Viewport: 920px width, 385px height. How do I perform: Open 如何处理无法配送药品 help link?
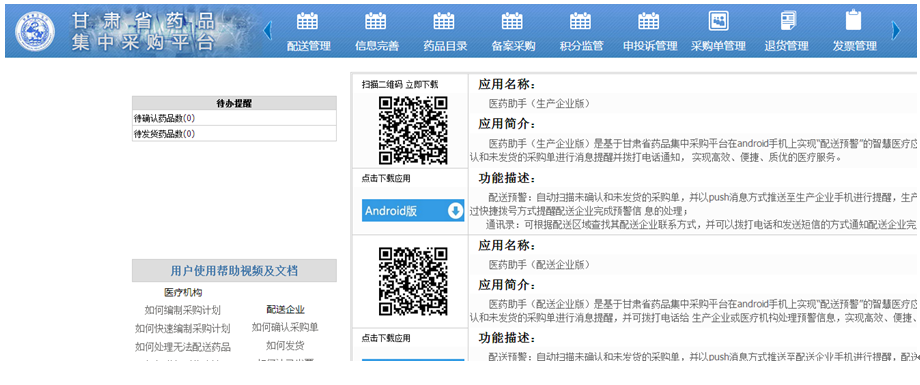(x=182, y=347)
